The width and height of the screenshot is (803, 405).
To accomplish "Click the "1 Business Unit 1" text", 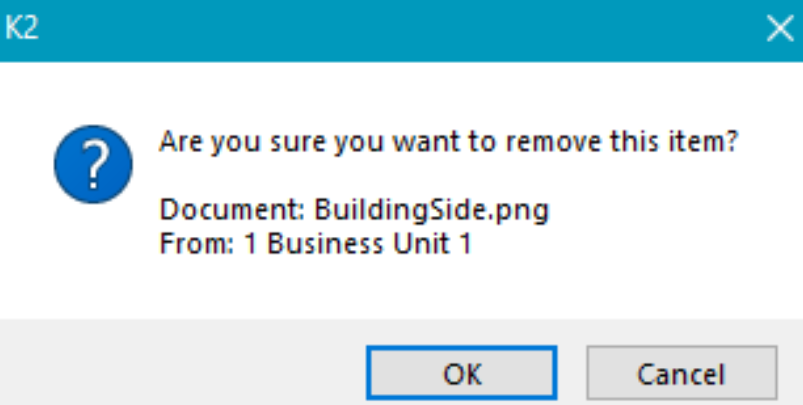I will click(x=357, y=243).
